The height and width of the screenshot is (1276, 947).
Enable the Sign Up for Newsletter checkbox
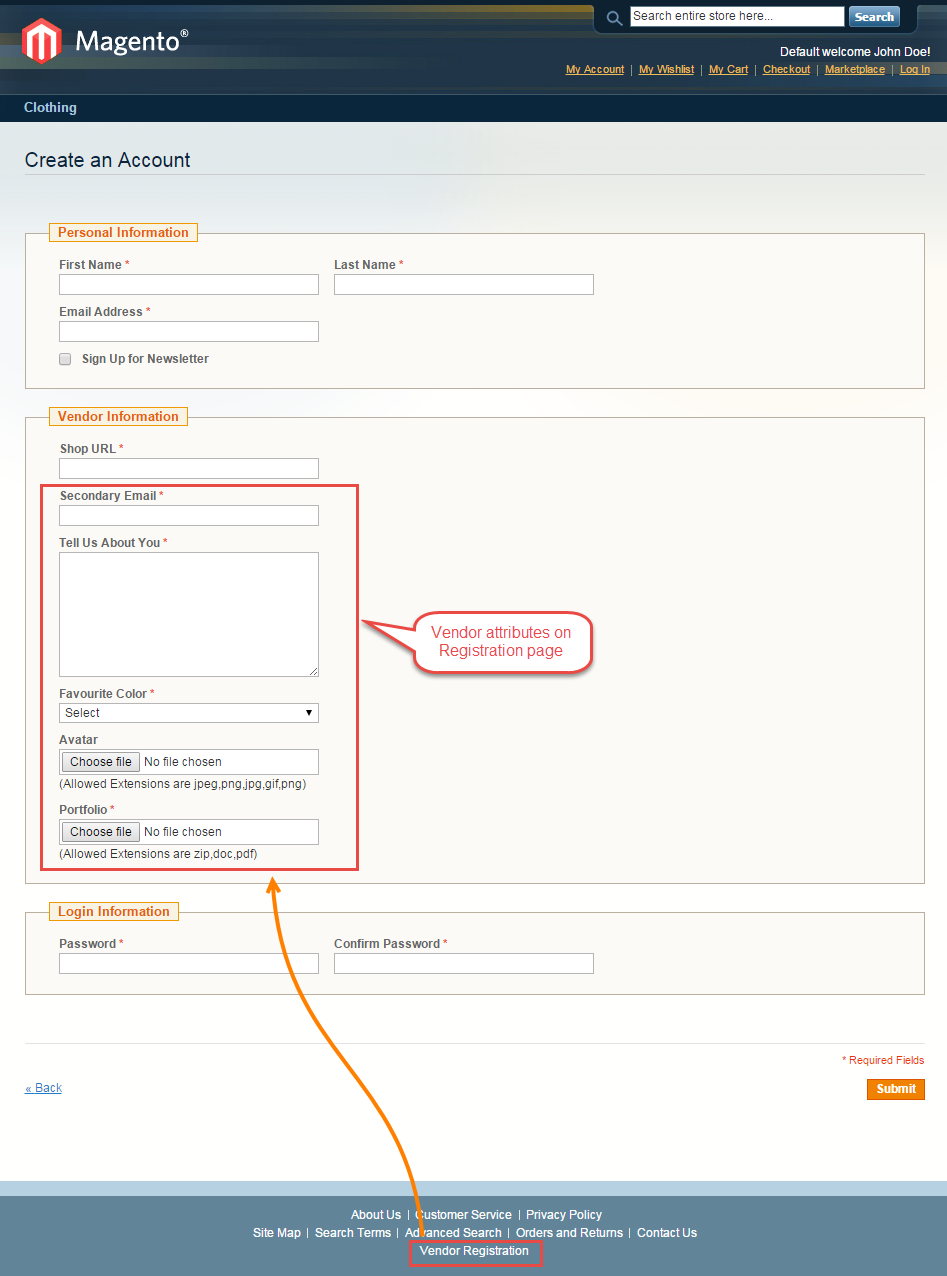[x=64, y=358]
